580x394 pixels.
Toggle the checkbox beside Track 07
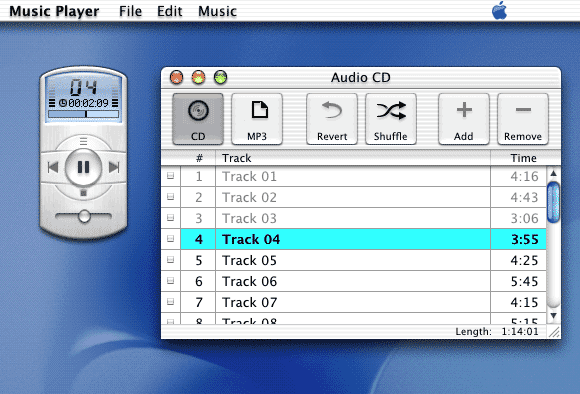pos(170,302)
